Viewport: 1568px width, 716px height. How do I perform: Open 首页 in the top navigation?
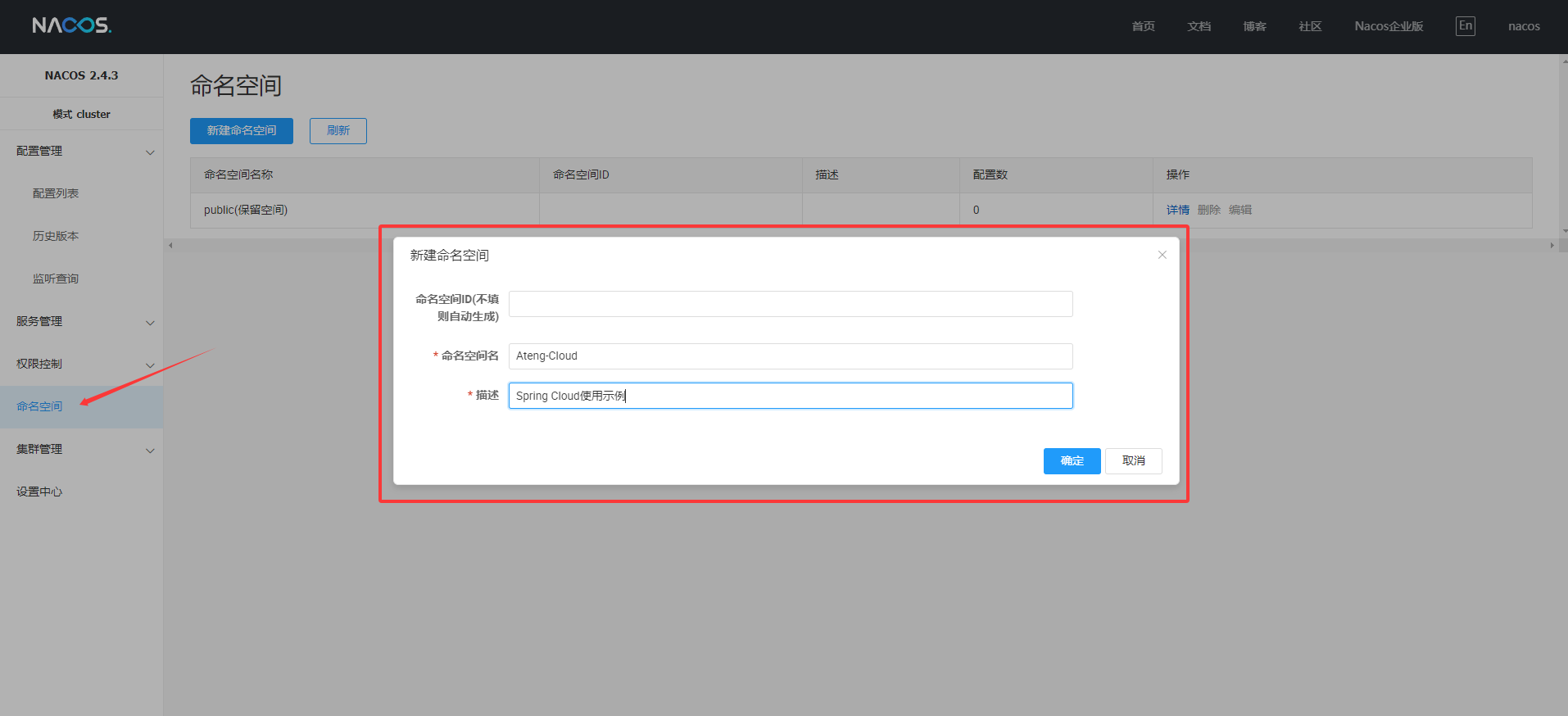pos(1143,26)
